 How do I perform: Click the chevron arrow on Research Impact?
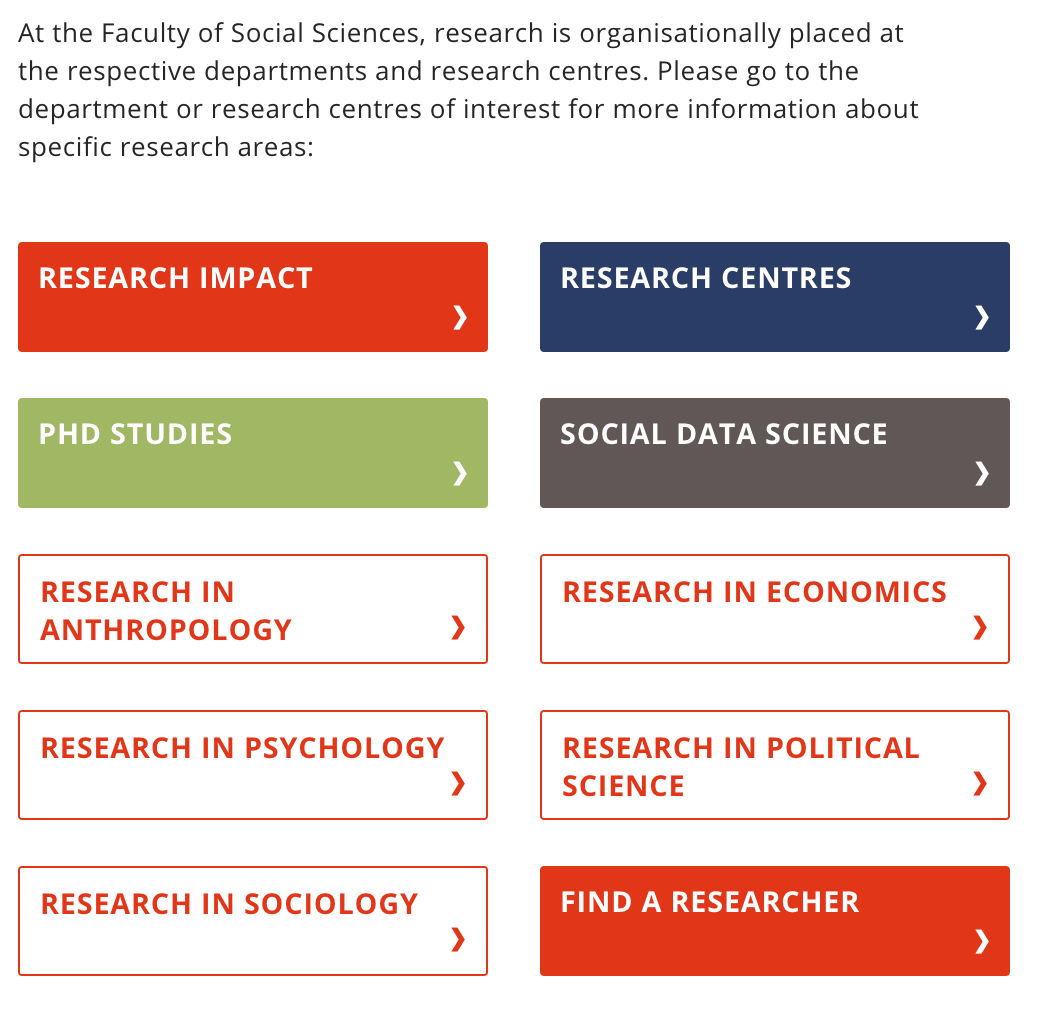(460, 318)
